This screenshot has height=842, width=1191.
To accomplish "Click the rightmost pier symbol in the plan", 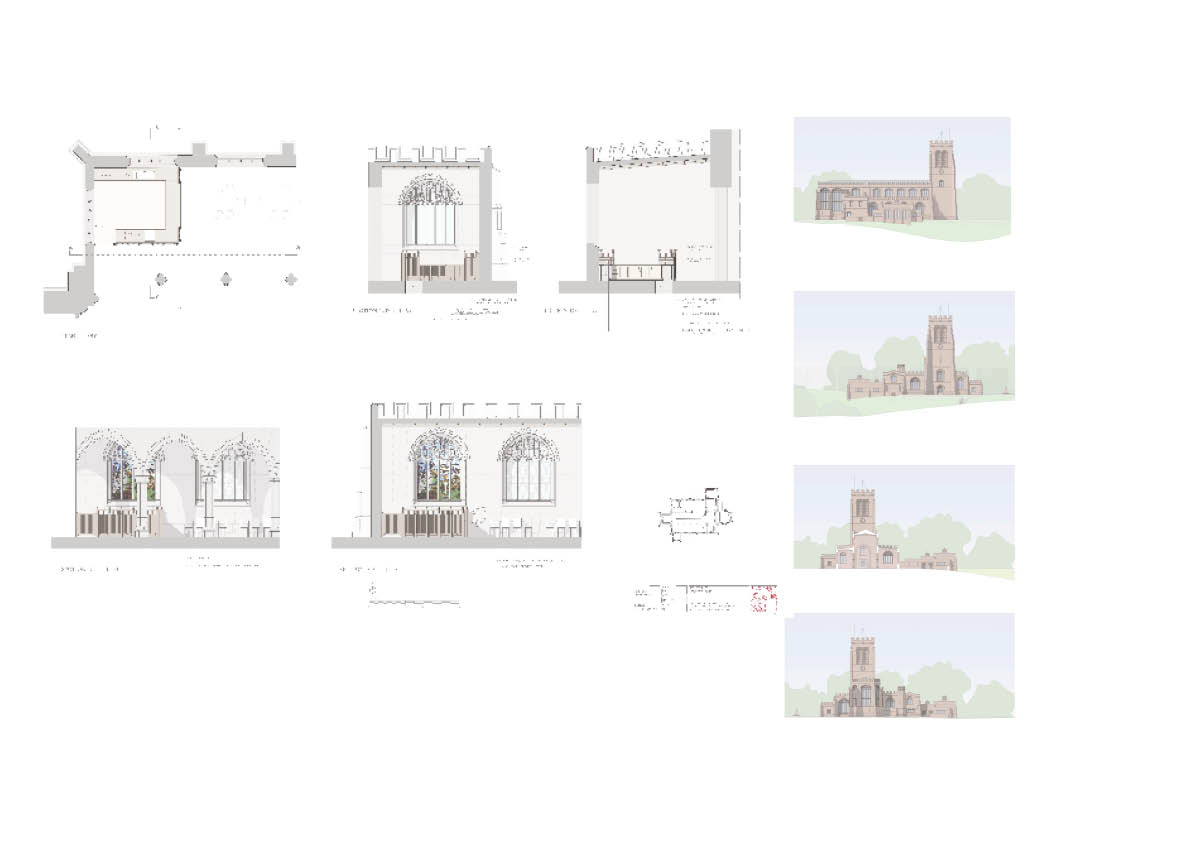I will 290,279.
